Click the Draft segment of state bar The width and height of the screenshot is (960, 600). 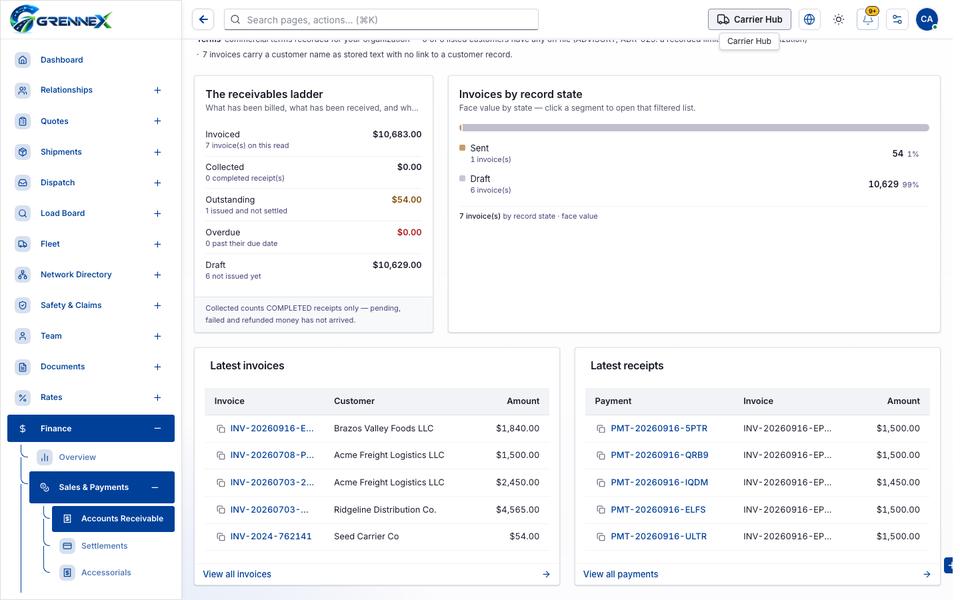coord(696,128)
